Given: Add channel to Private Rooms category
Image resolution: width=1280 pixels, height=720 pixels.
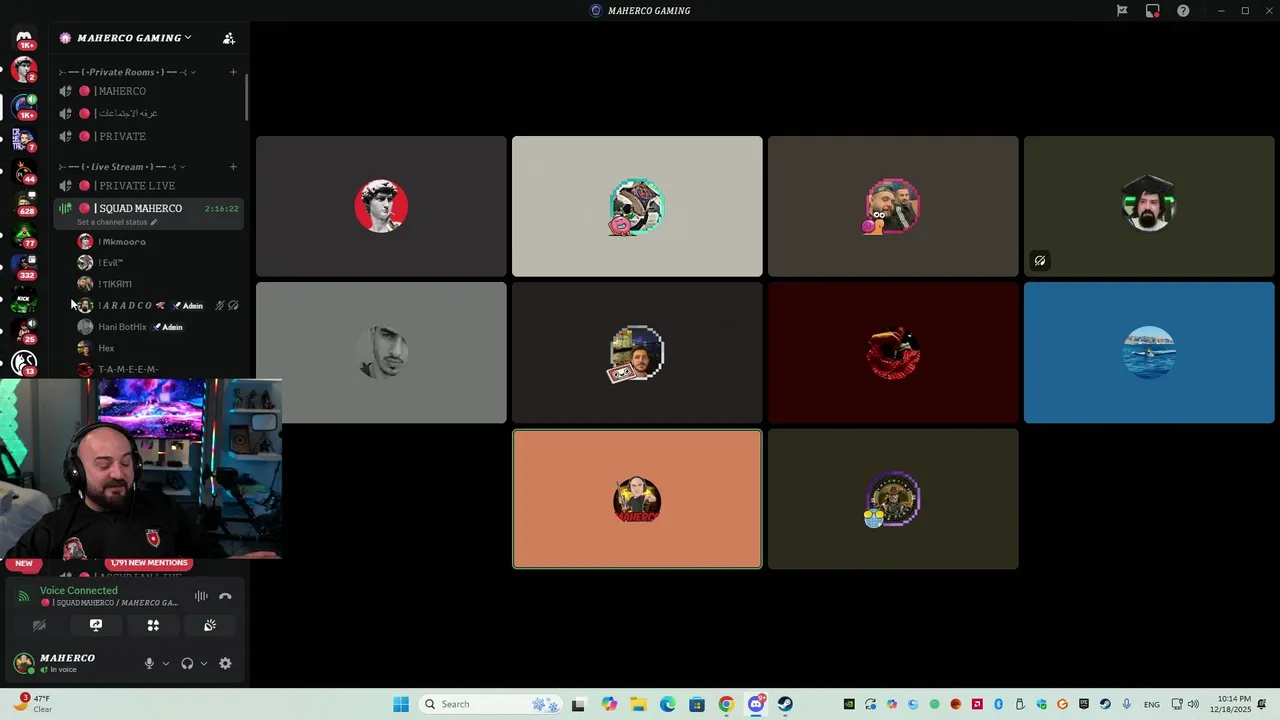Looking at the screenshot, I should [233, 72].
